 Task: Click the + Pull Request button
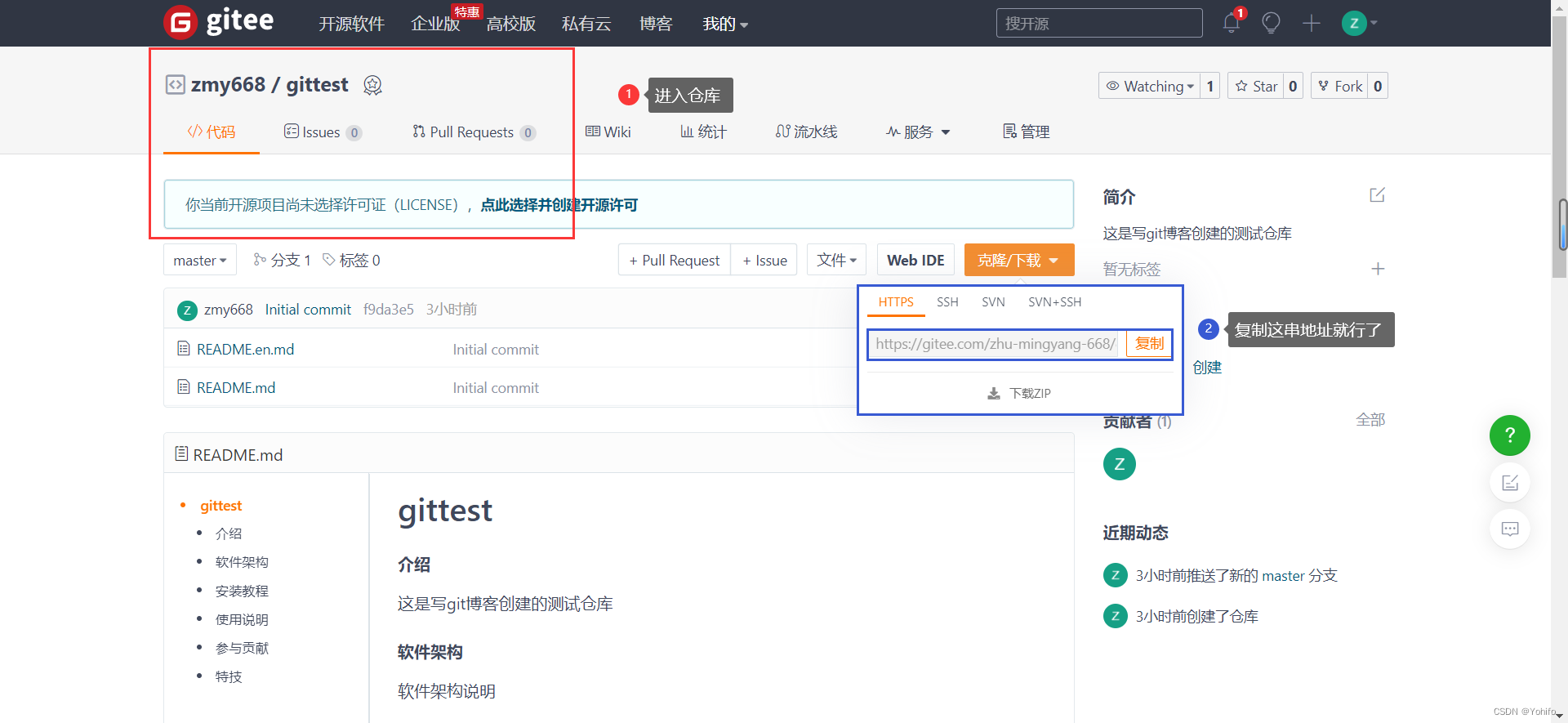click(675, 260)
